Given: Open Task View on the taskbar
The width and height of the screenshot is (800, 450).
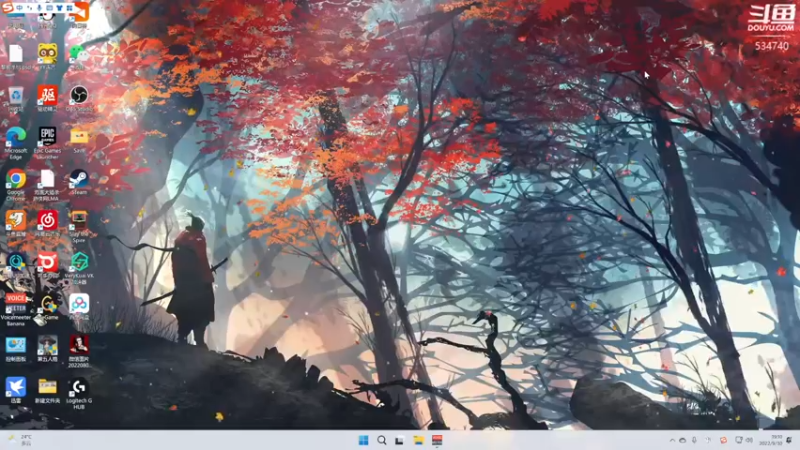Looking at the screenshot, I should [x=399, y=440].
